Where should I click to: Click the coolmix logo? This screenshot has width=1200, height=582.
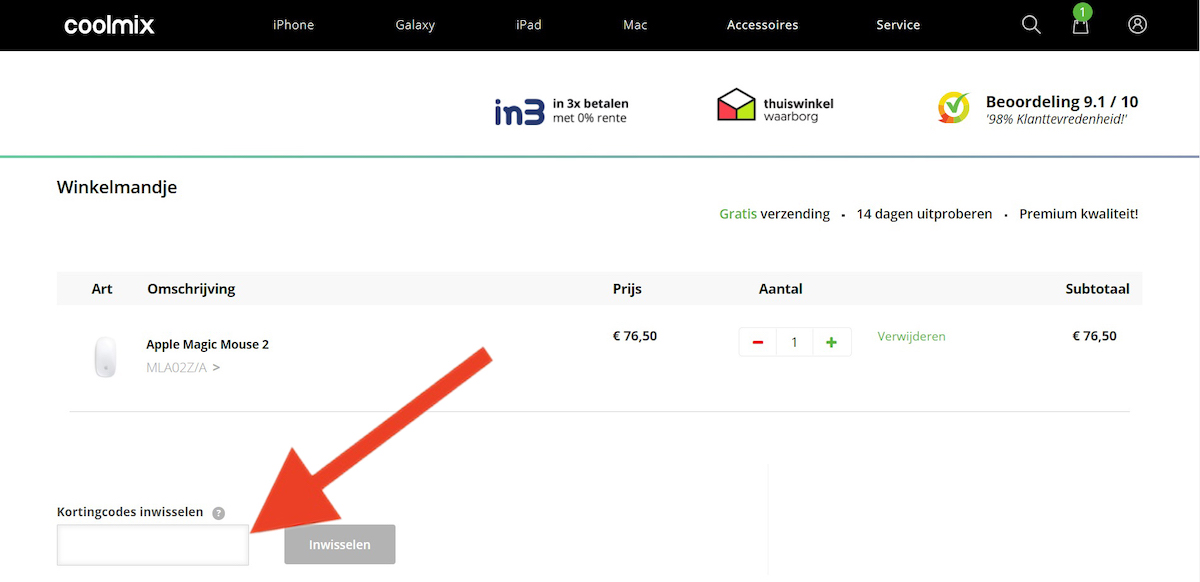pos(109,25)
